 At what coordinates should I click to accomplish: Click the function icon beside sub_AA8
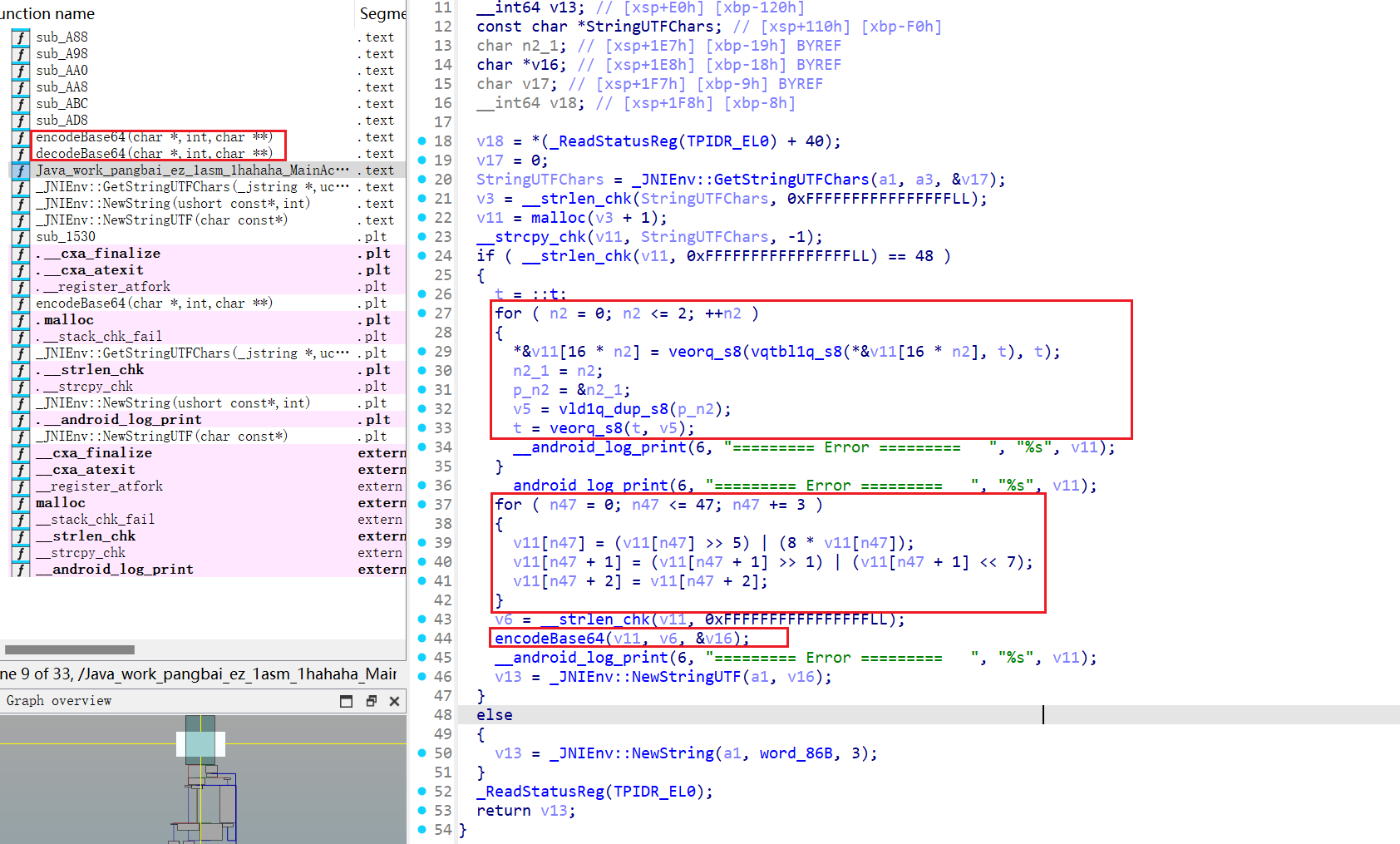pos(21,87)
